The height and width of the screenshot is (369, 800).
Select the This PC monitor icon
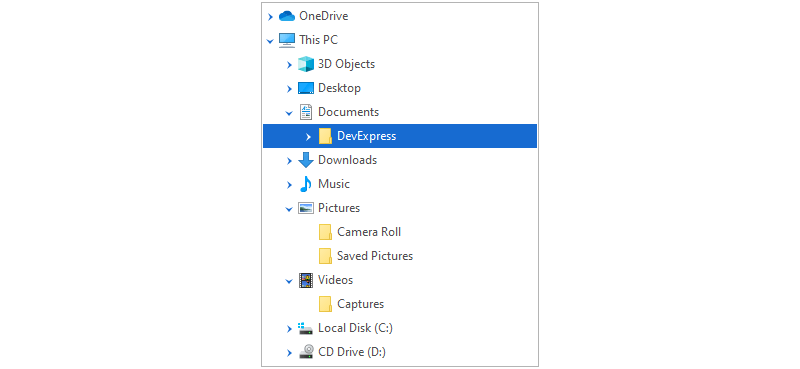(287, 40)
